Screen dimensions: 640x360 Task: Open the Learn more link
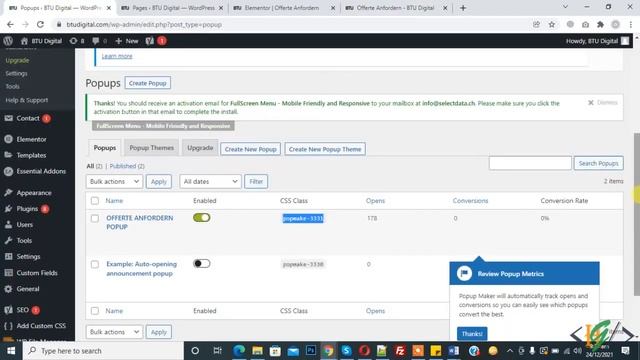click(x=117, y=56)
